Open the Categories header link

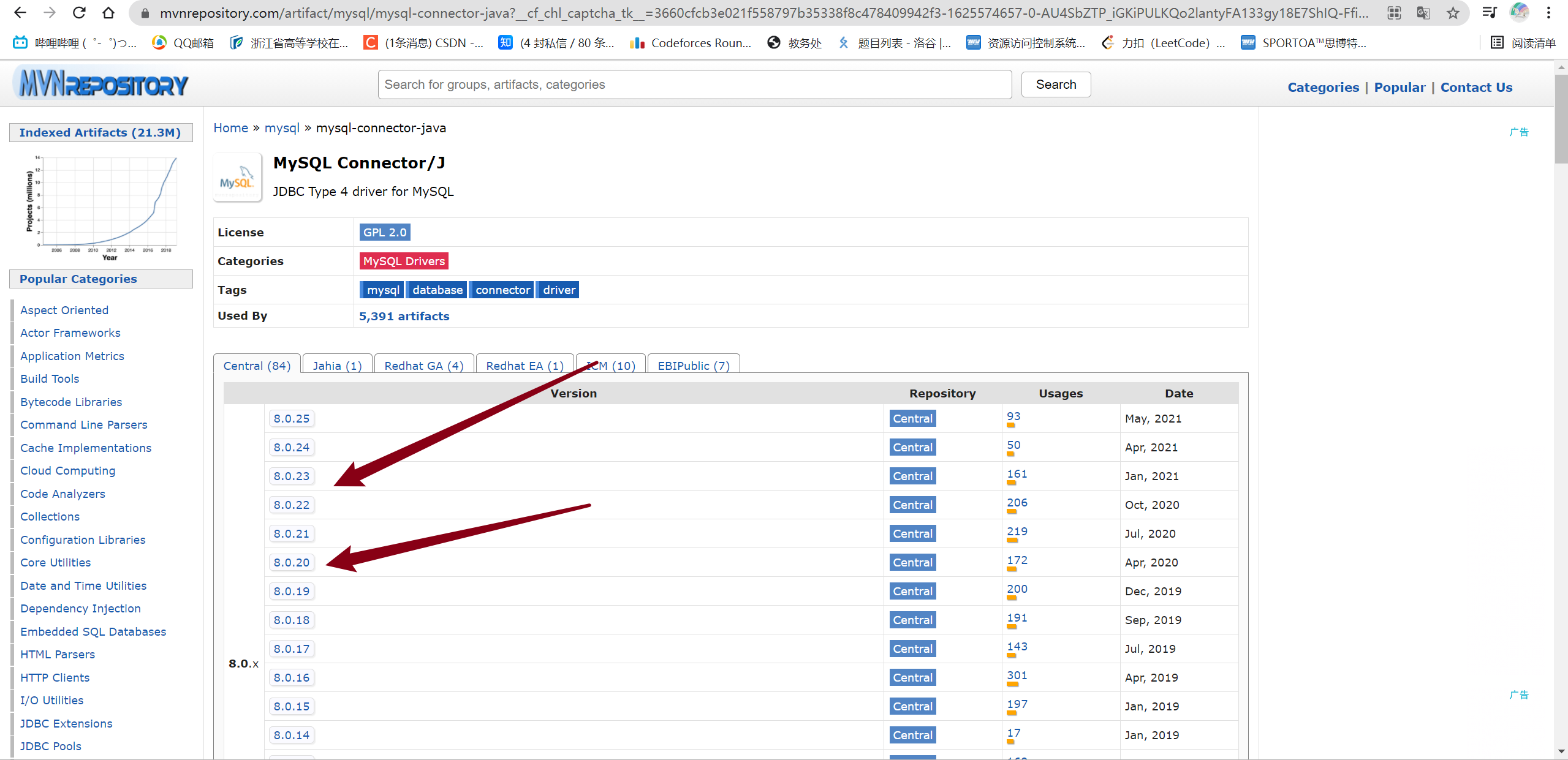(1323, 87)
